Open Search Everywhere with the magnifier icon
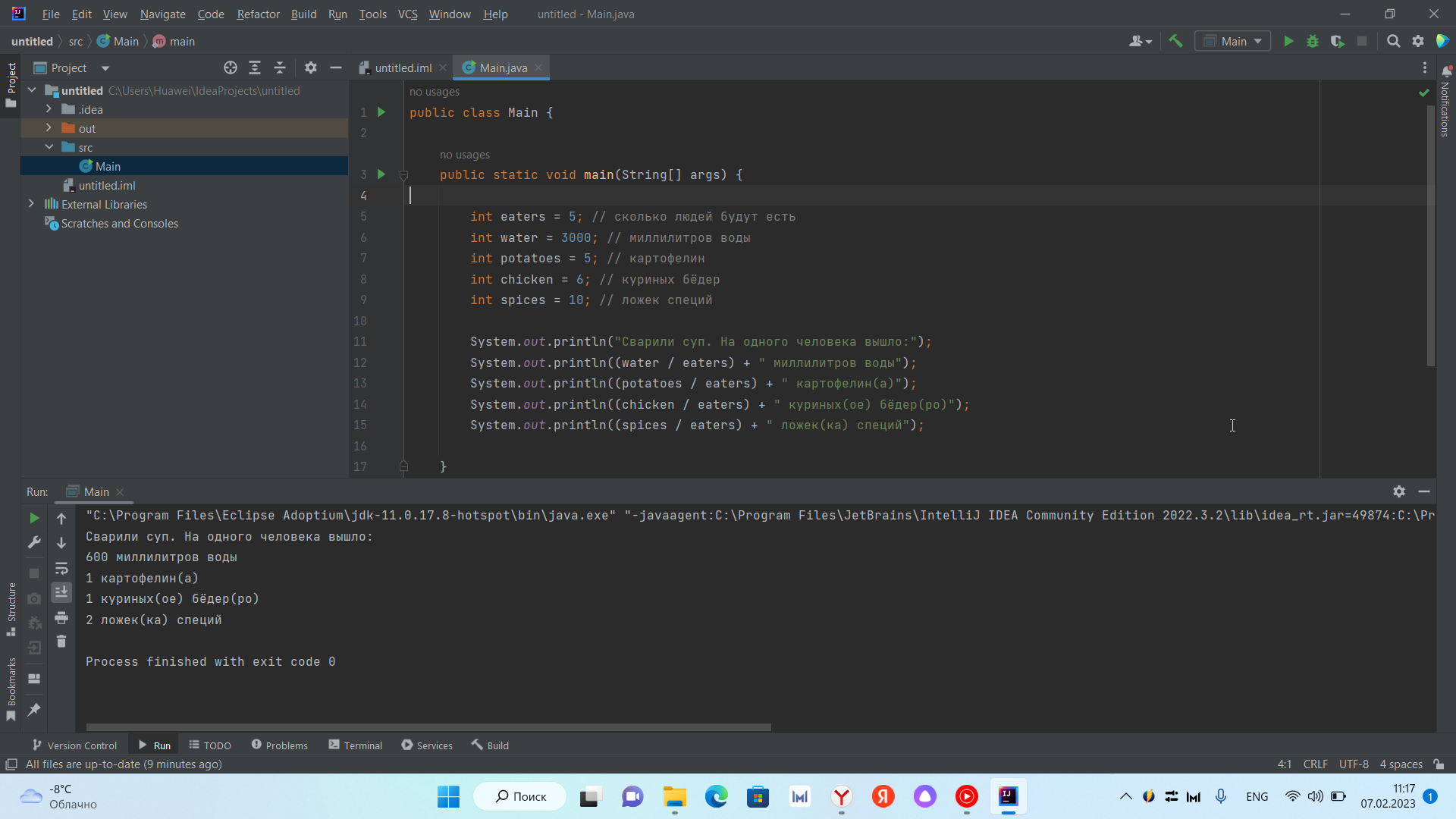Screen dimensions: 1456x819 pos(1394,41)
